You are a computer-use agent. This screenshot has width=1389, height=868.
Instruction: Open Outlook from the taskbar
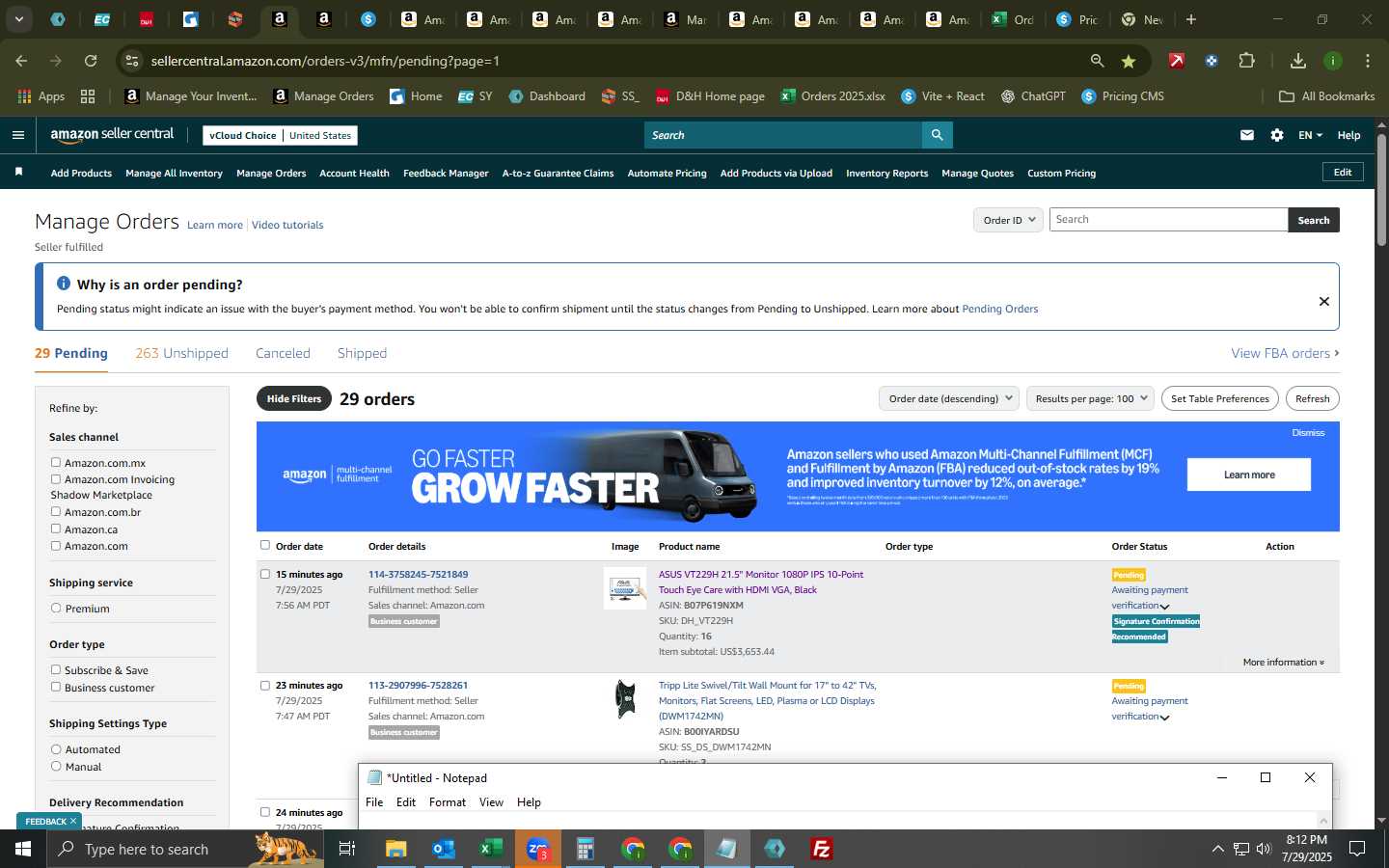[443, 849]
